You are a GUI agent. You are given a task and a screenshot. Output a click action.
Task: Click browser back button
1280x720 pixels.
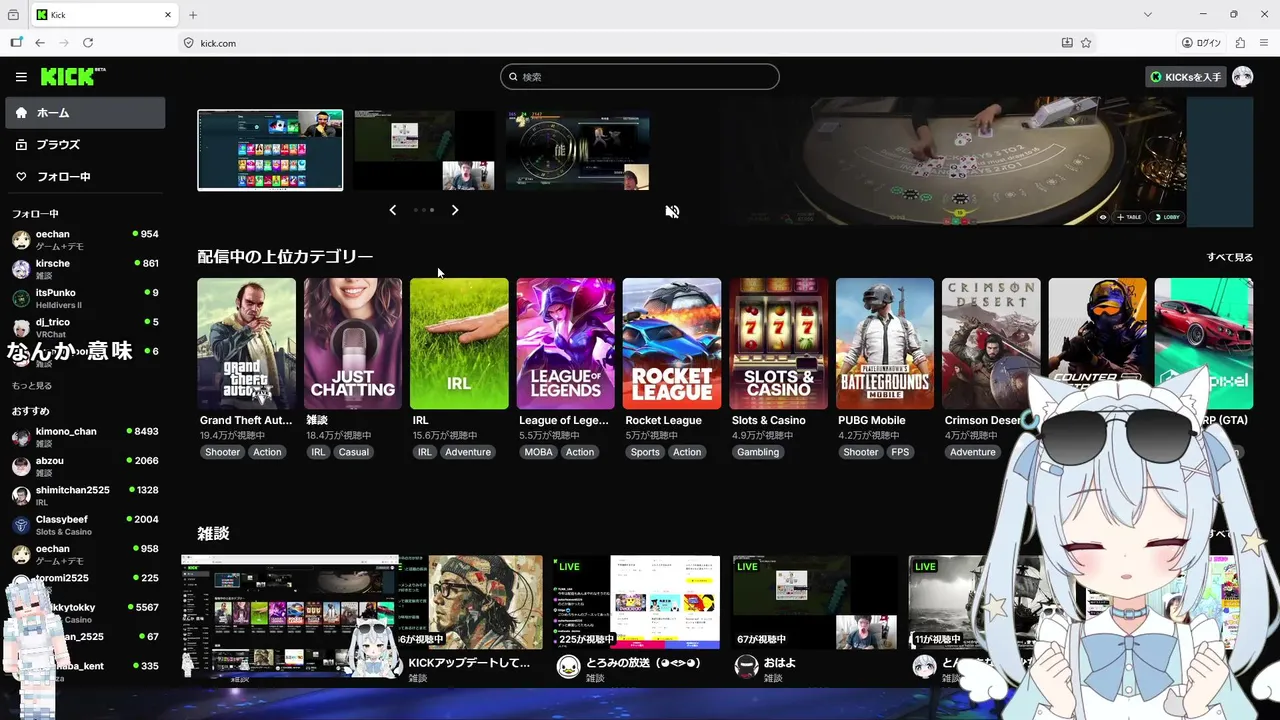[x=40, y=43]
